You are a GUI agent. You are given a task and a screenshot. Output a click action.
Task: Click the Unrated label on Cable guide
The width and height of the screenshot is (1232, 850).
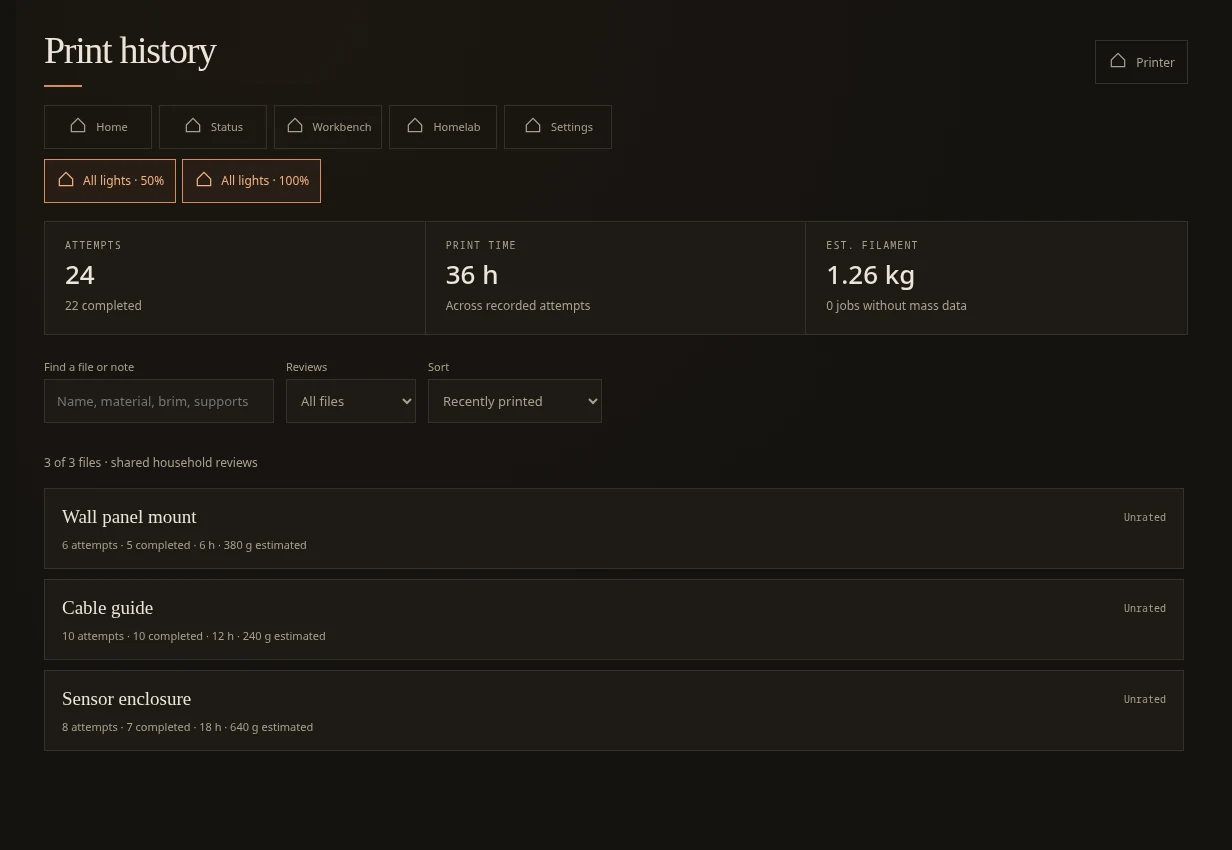1145,608
